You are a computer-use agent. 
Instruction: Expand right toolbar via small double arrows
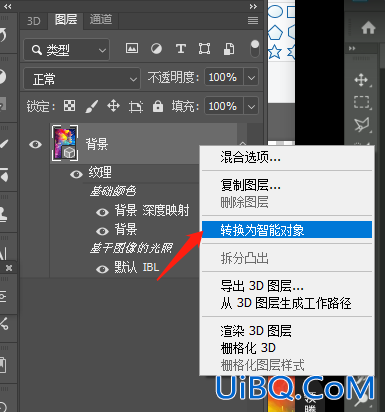coord(352,48)
